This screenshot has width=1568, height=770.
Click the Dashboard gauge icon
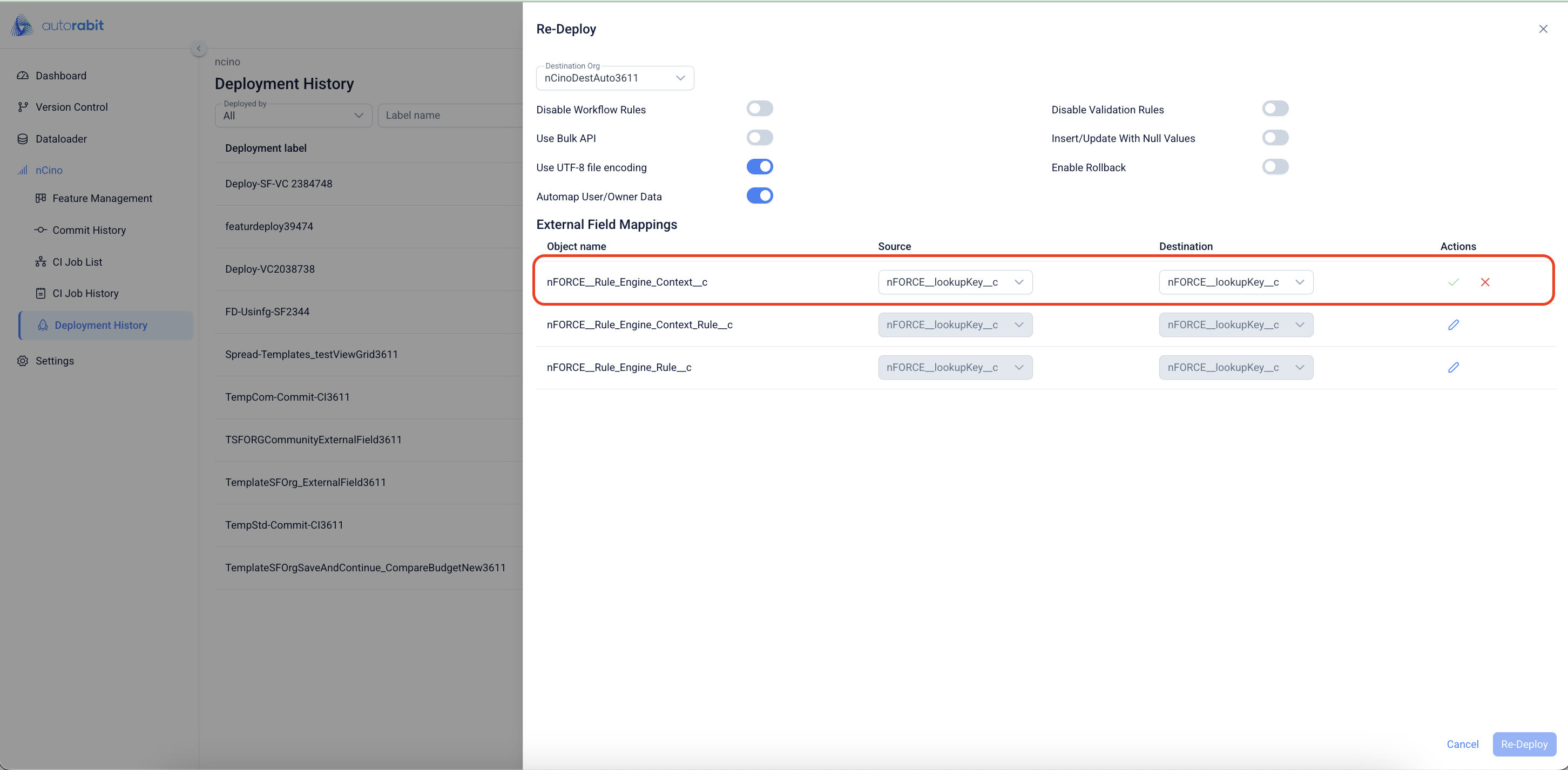pos(23,76)
